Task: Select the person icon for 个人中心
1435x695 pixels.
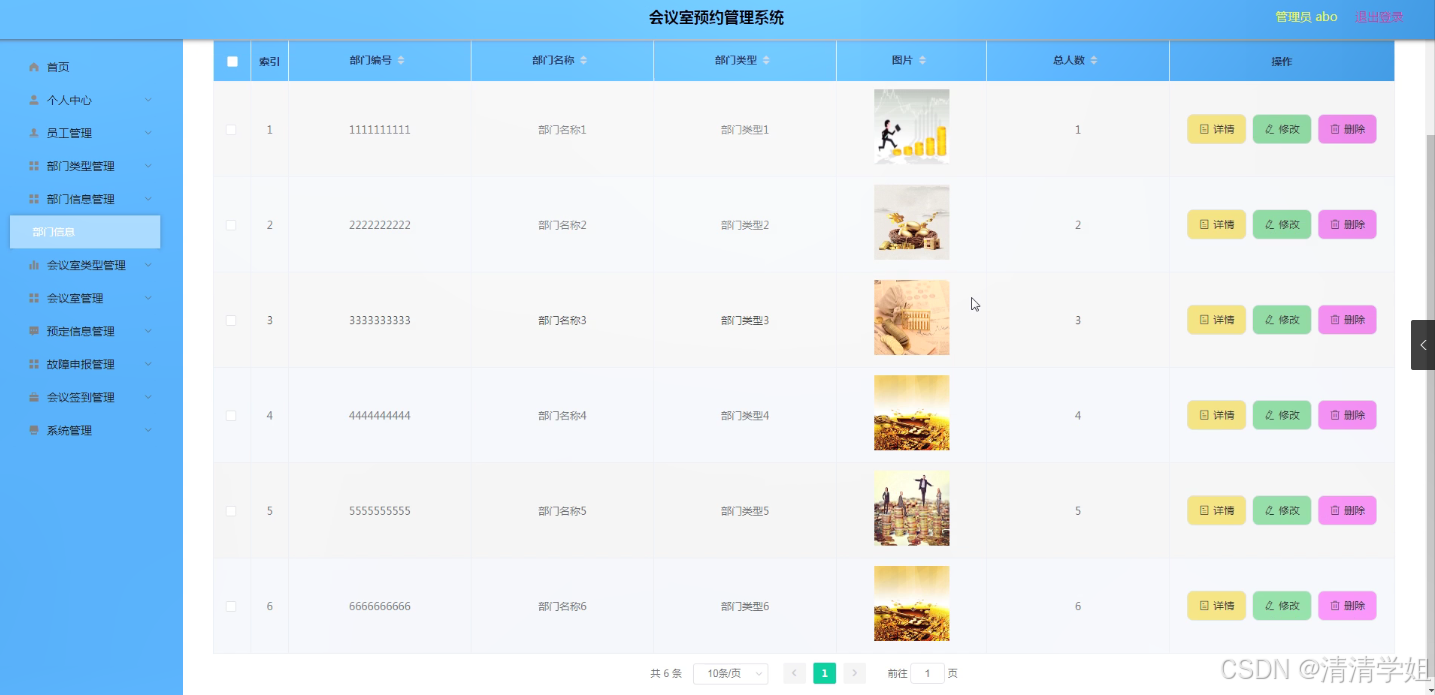Action: (35, 99)
